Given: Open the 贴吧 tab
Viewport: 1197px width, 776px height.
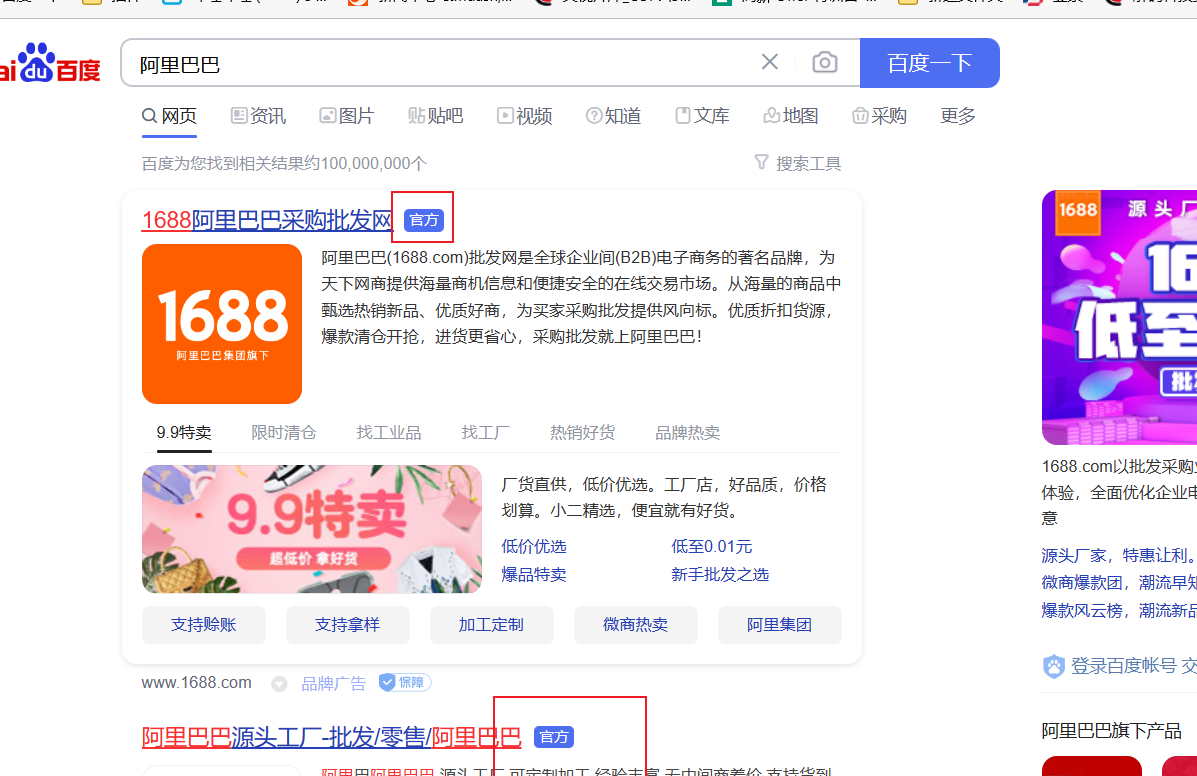Looking at the screenshot, I should click(x=435, y=116).
